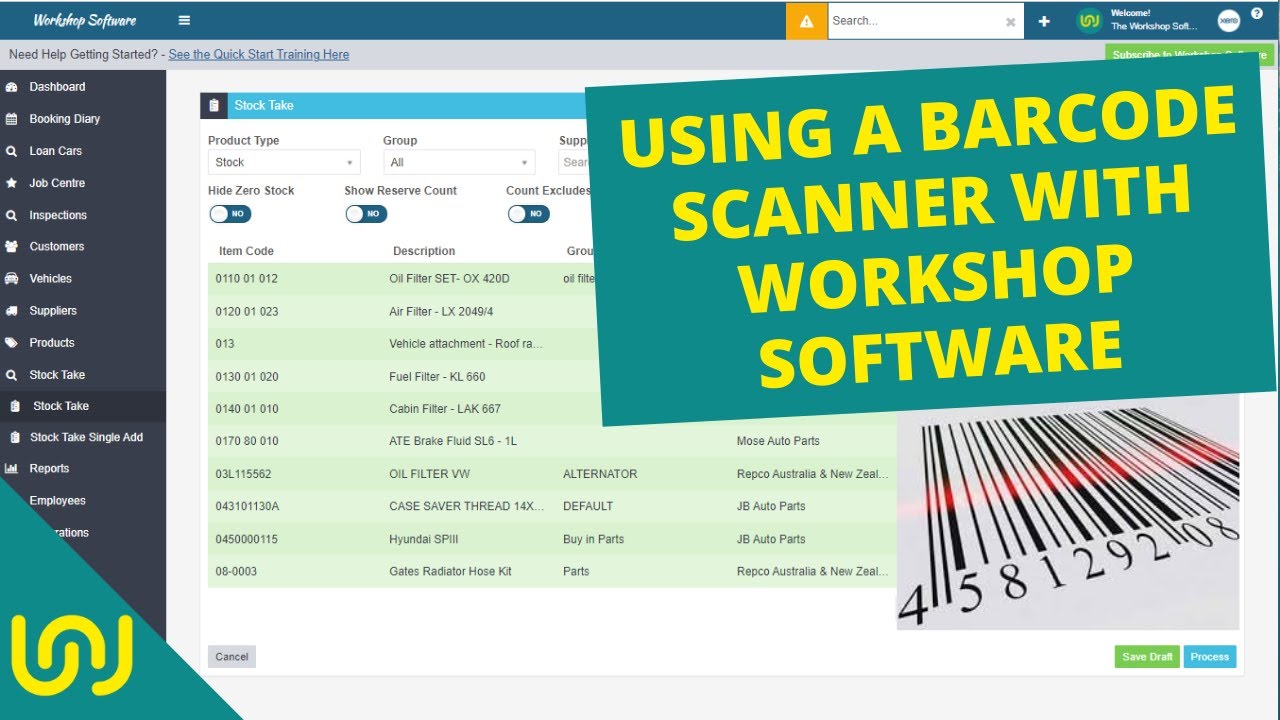Click Save Draft button

1147,657
